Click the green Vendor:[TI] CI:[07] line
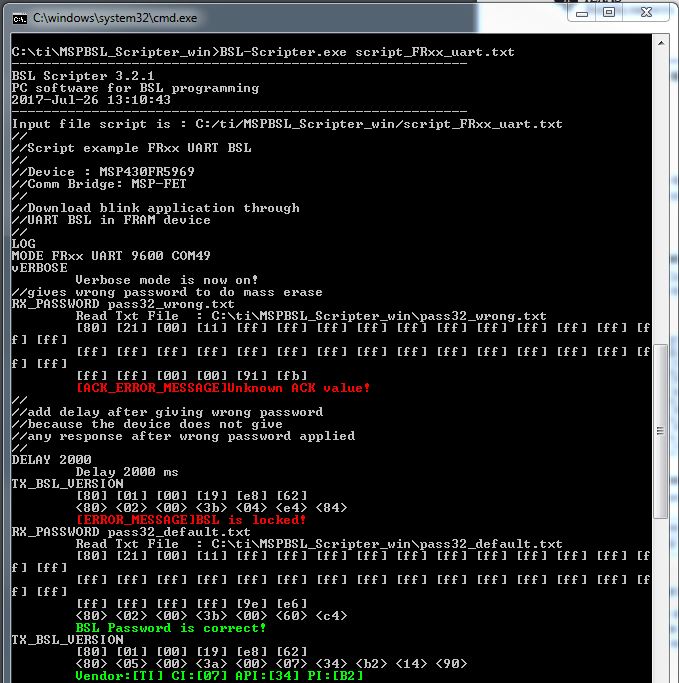The height and width of the screenshot is (683, 679). pos(219,676)
